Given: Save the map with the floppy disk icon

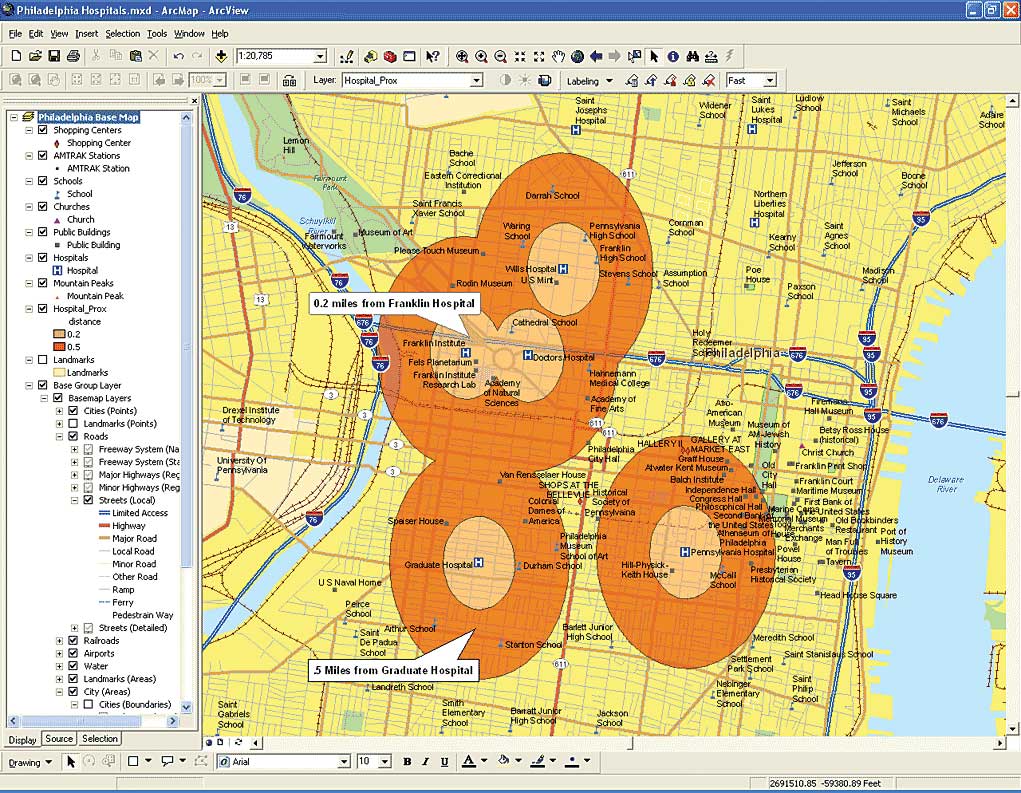Looking at the screenshot, I should pos(54,57).
